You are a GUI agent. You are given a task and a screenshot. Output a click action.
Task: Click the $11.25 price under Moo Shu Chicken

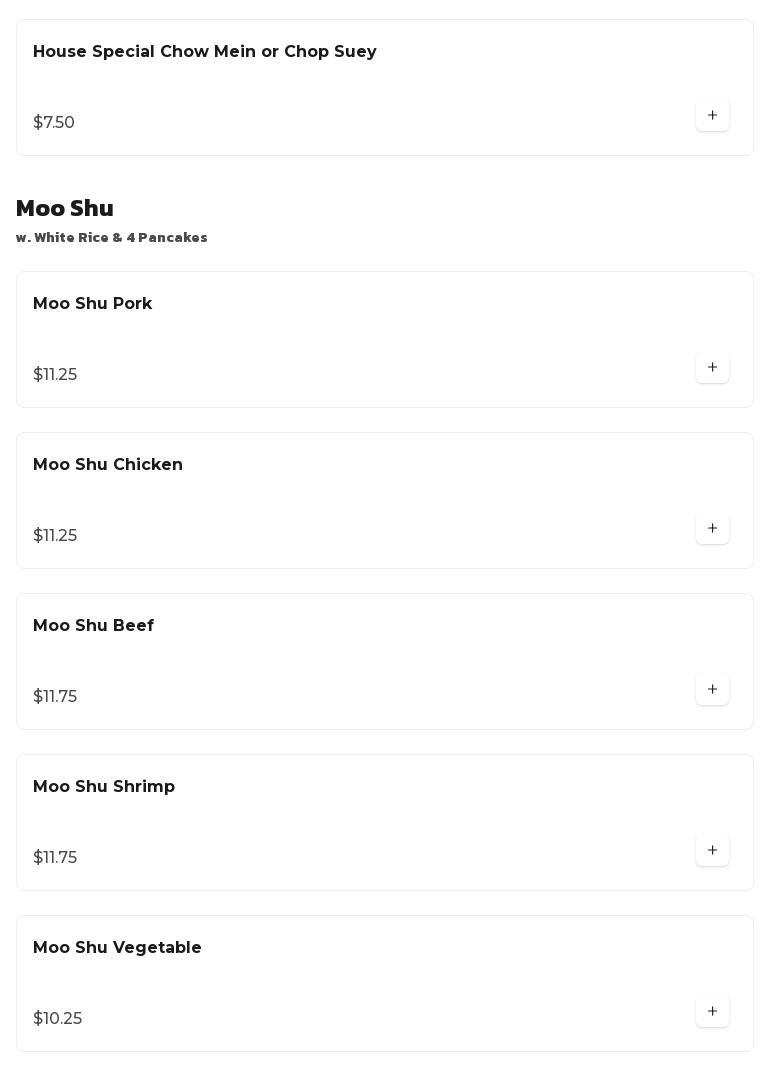55,536
